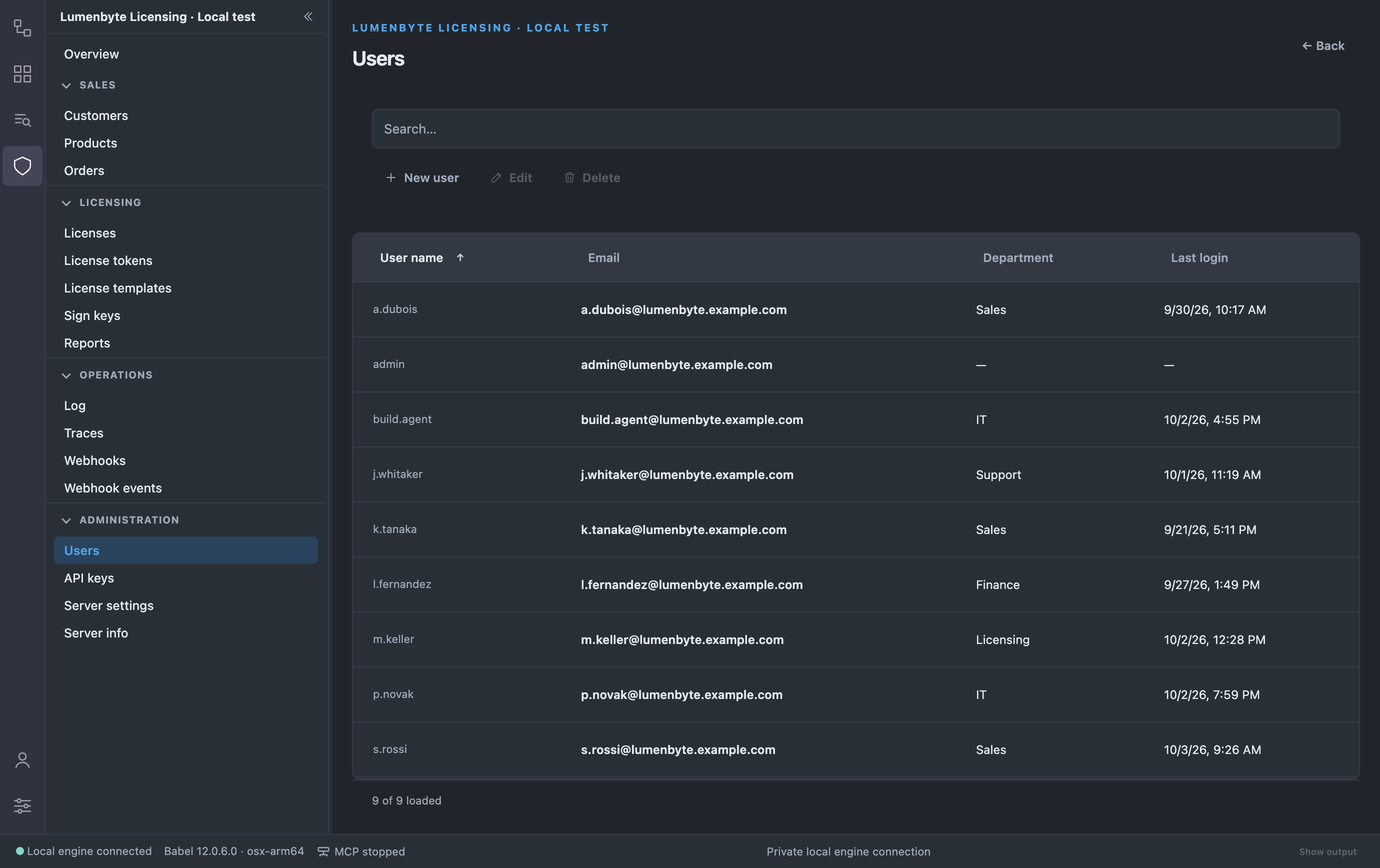Screen dimensions: 1380x868
Task: Click the Delete button
Action: pyautogui.click(x=592, y=177)
